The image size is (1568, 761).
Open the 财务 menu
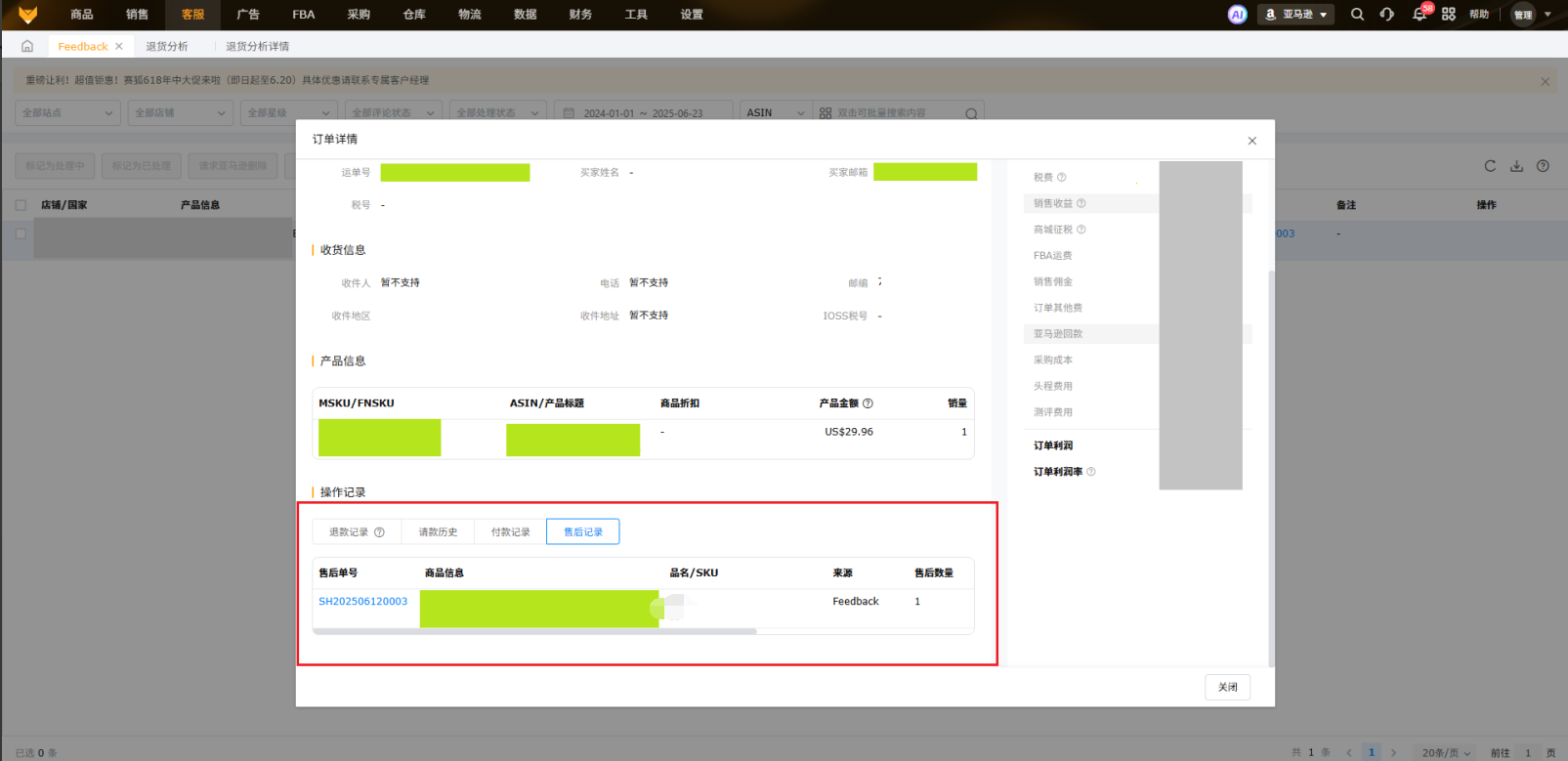(x=580, y=15)
